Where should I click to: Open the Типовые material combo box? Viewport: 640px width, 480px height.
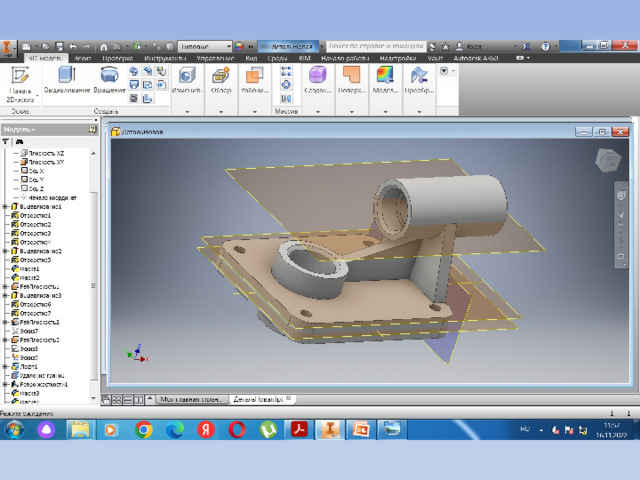(x=205, y=47)
